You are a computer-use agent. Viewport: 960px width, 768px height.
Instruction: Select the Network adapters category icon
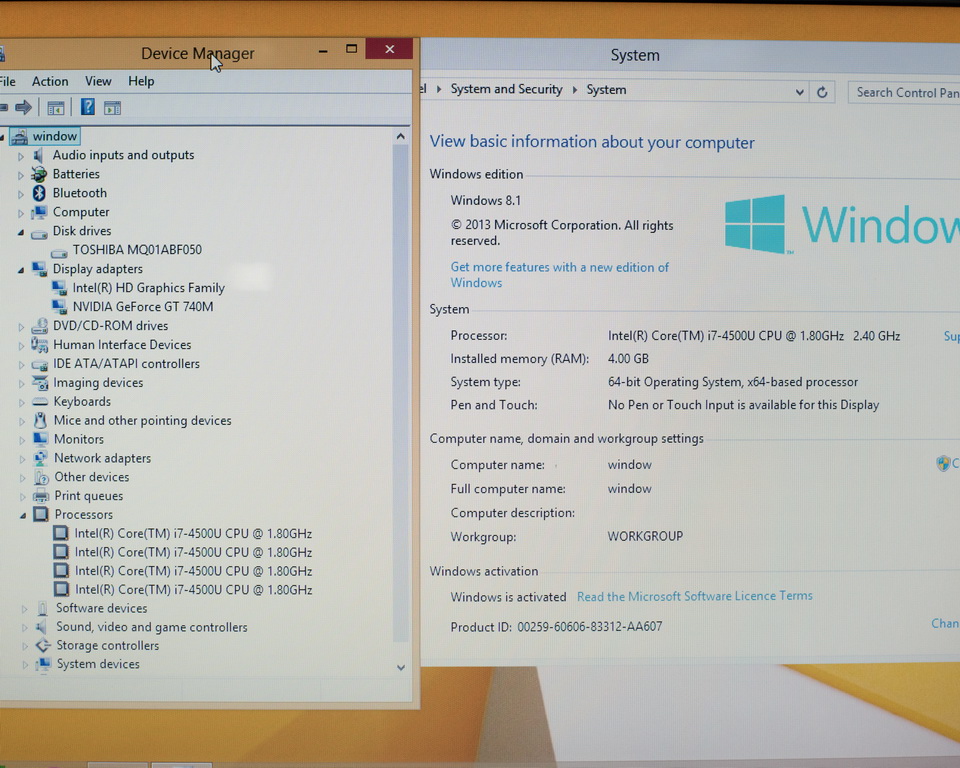click(41, 458)
